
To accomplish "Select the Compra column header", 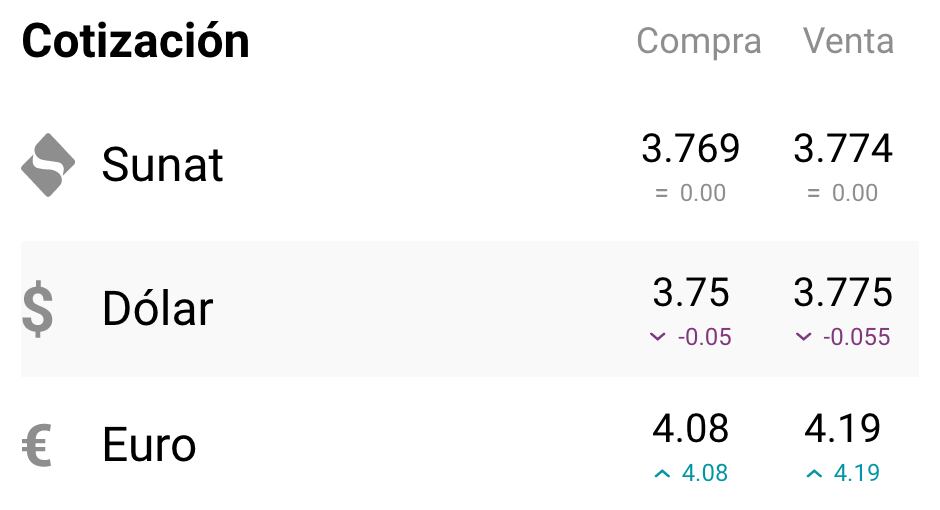I will click(x=698, y=42).
